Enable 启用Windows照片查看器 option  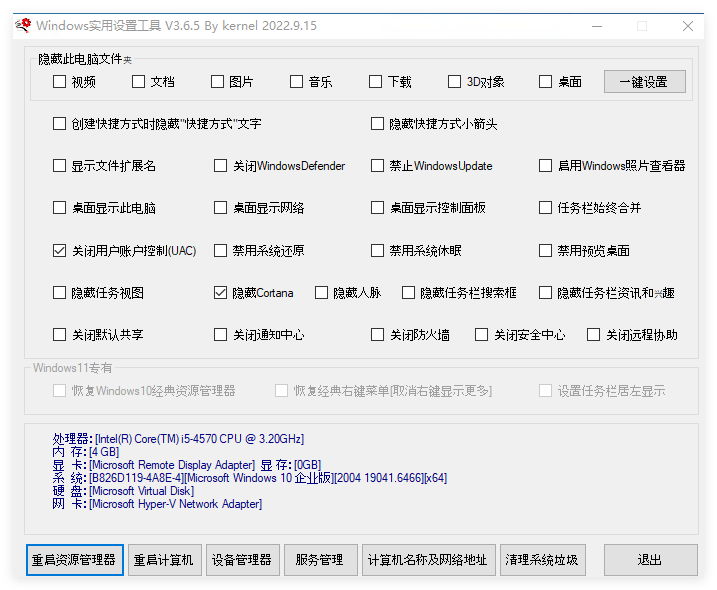(545, 166)
